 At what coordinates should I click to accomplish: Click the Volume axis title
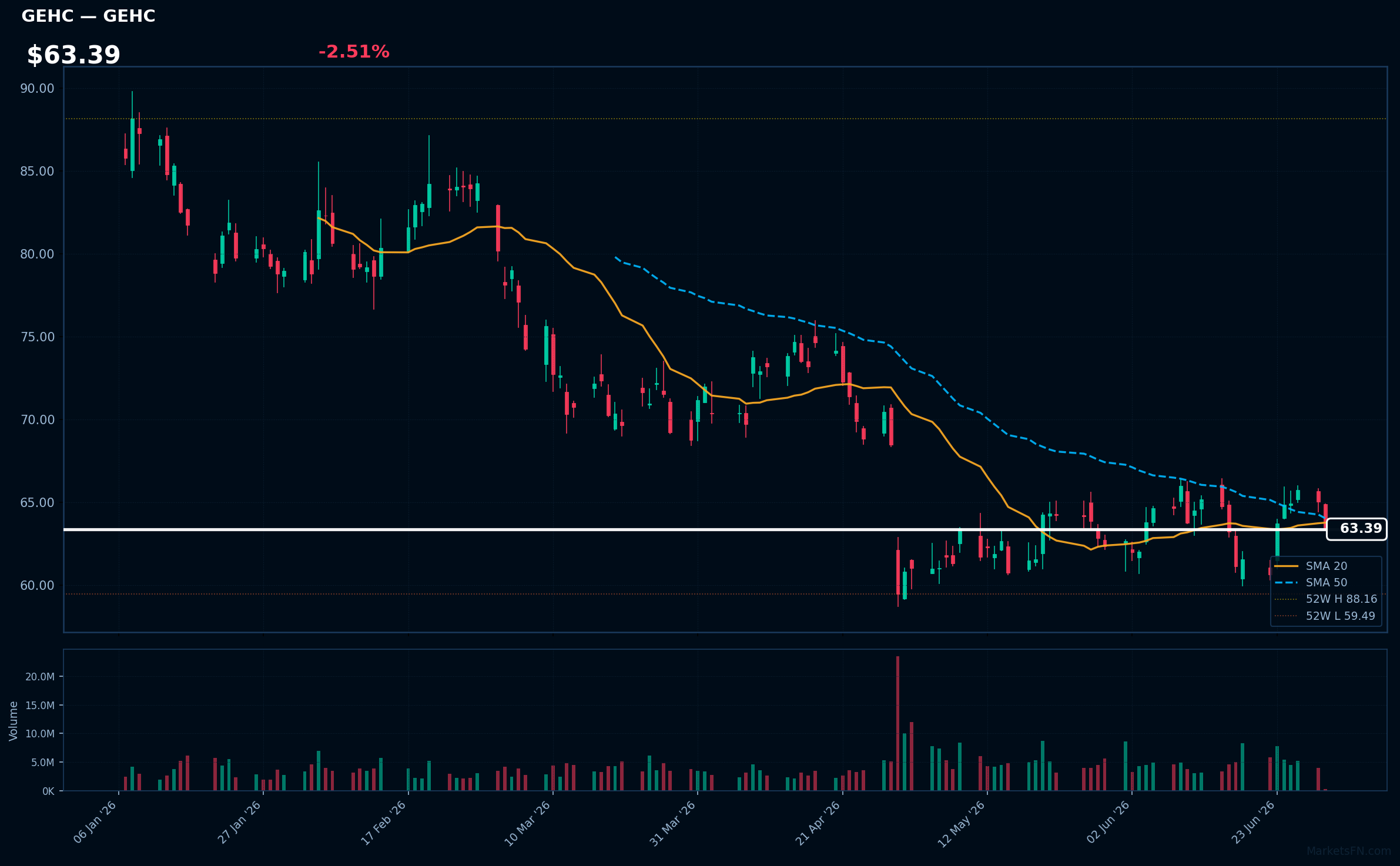click(14, 721)
